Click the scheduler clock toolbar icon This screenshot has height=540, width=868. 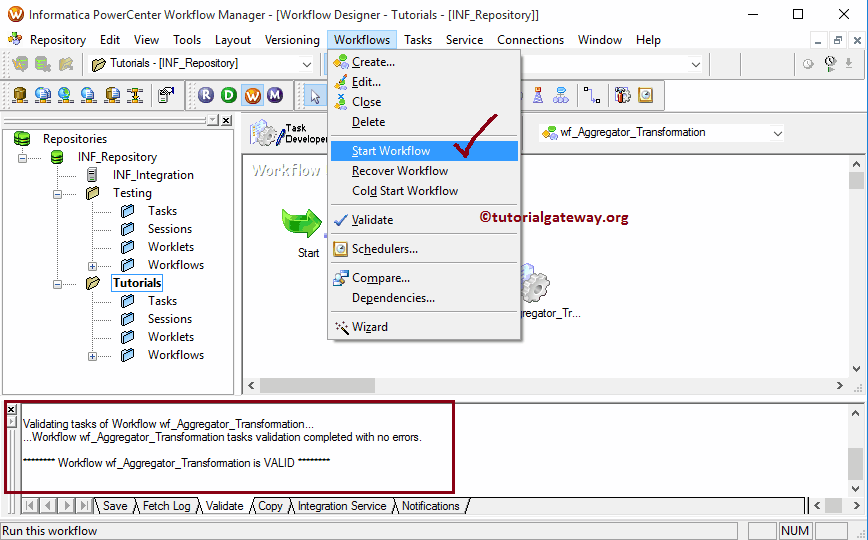[x=645, y=95]
